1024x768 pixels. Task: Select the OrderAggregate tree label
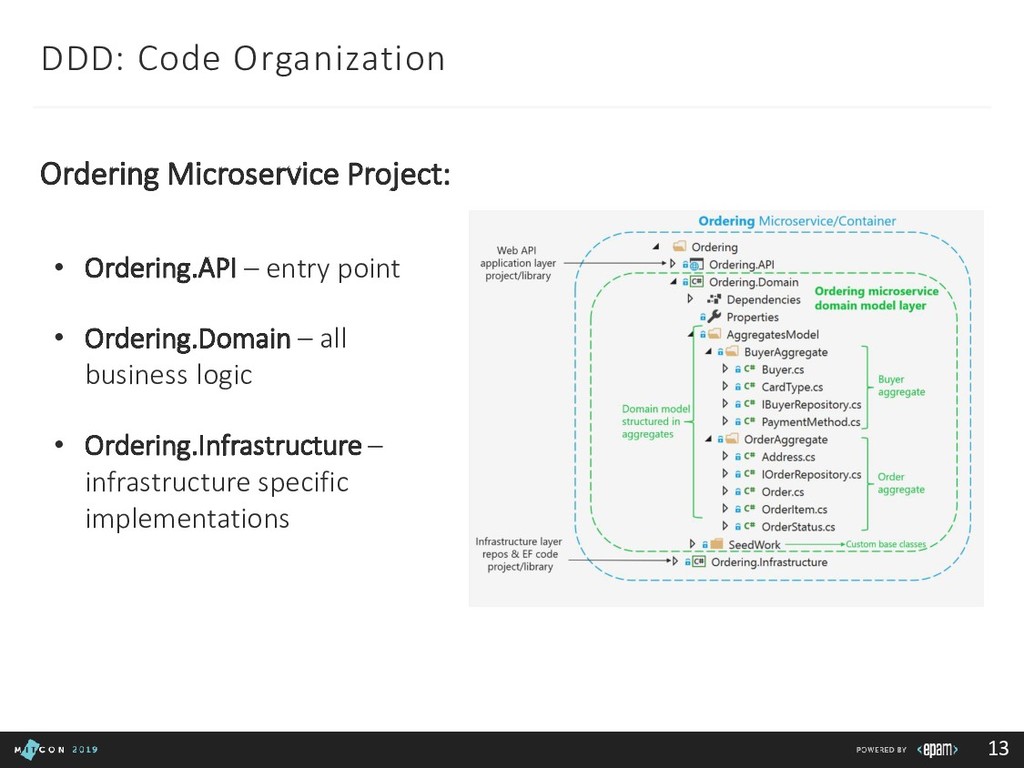pyautogui.click(x=786, y=440)
